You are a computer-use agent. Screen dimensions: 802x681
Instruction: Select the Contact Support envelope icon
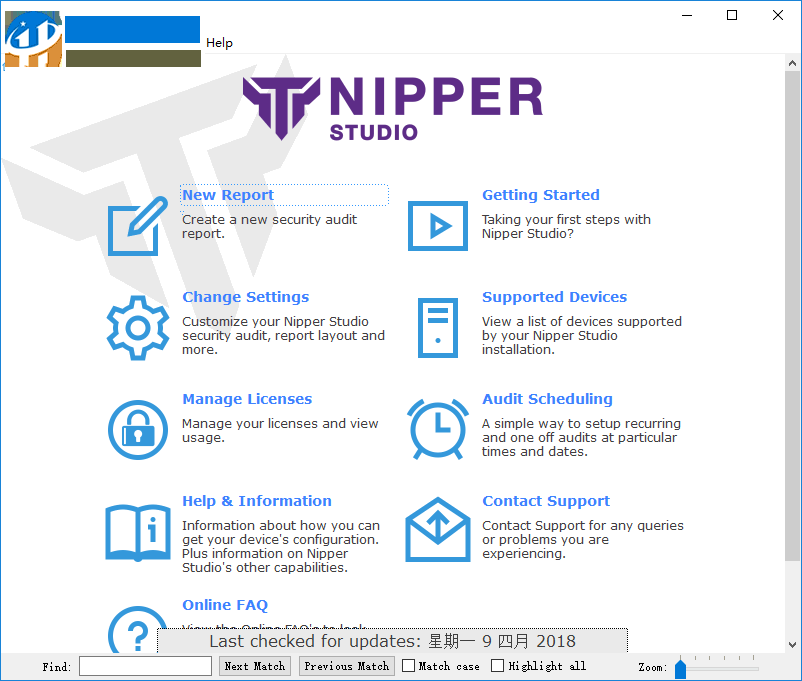(x=437, y=532)
